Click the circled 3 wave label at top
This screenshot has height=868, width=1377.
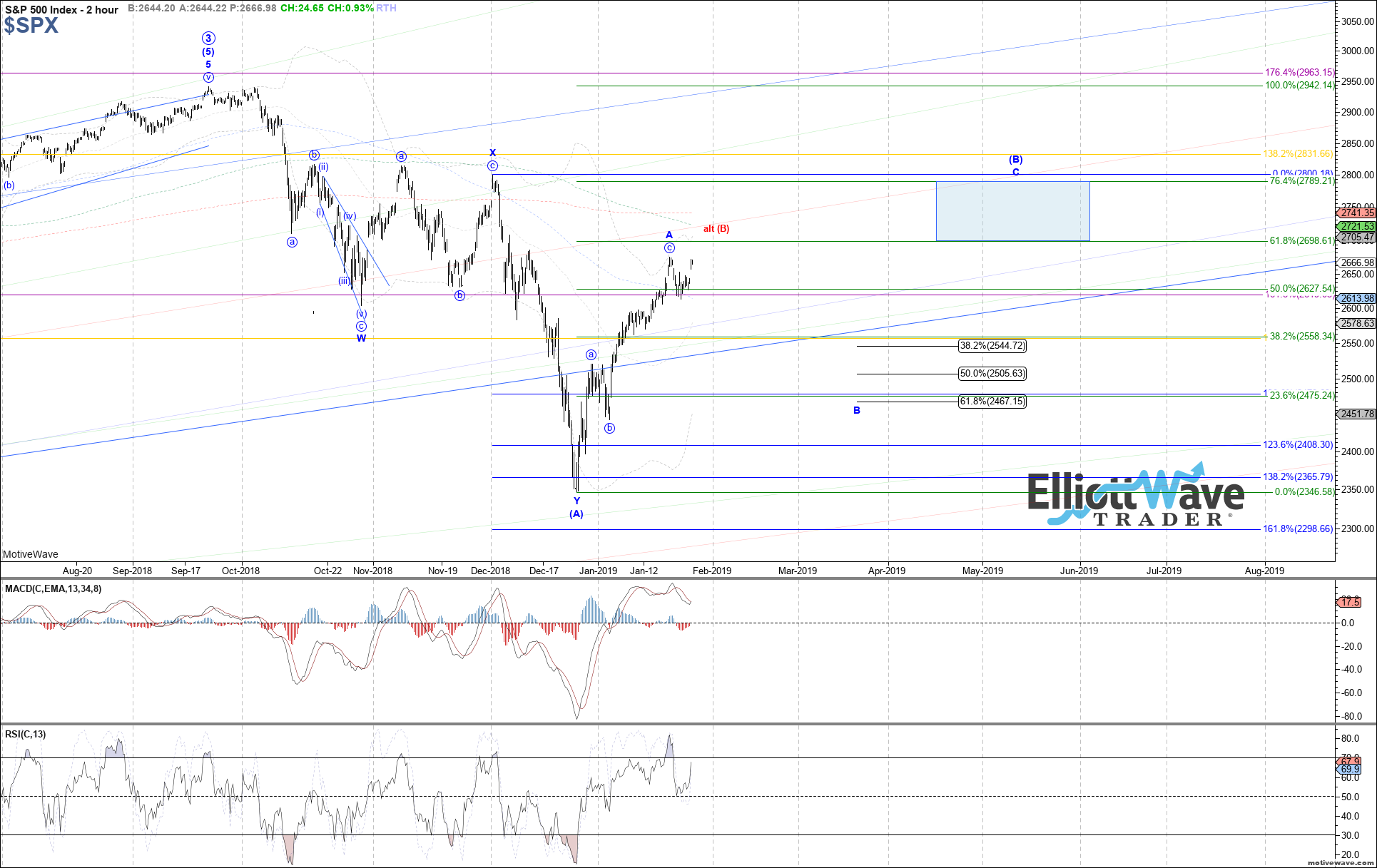click(x=208, y=39)
